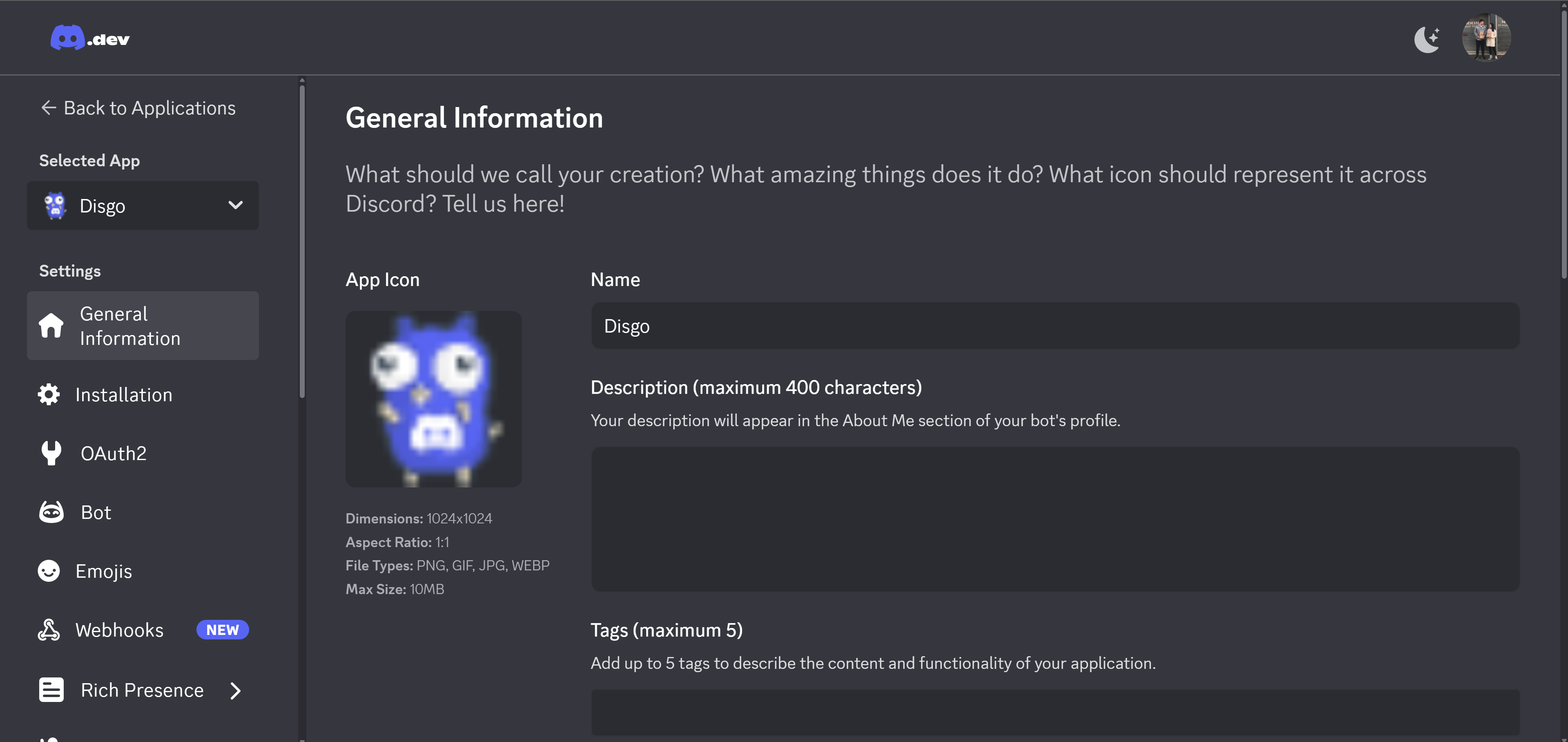This screenshot has width=1568, height=742.
Task: Click the Discord .dev logo
Action: [90, 38]
